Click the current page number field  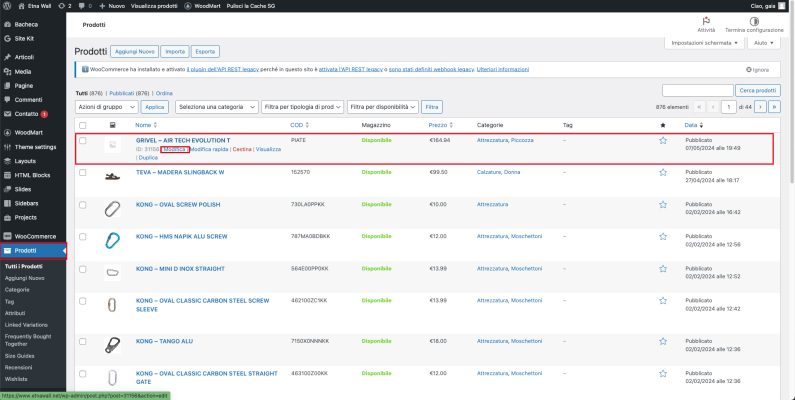pos(729,107)
